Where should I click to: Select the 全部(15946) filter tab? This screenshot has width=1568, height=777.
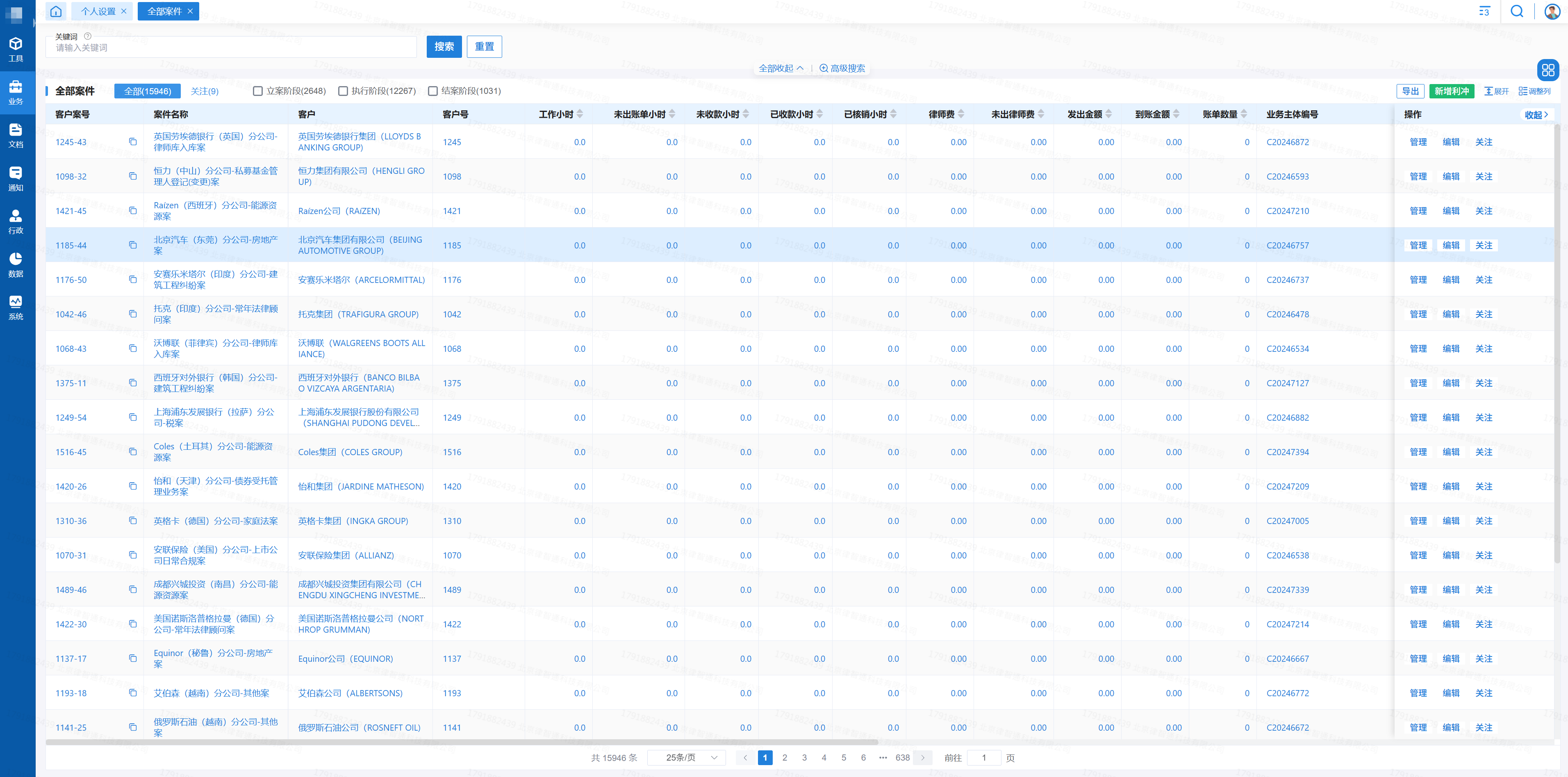tap(147, 91)
